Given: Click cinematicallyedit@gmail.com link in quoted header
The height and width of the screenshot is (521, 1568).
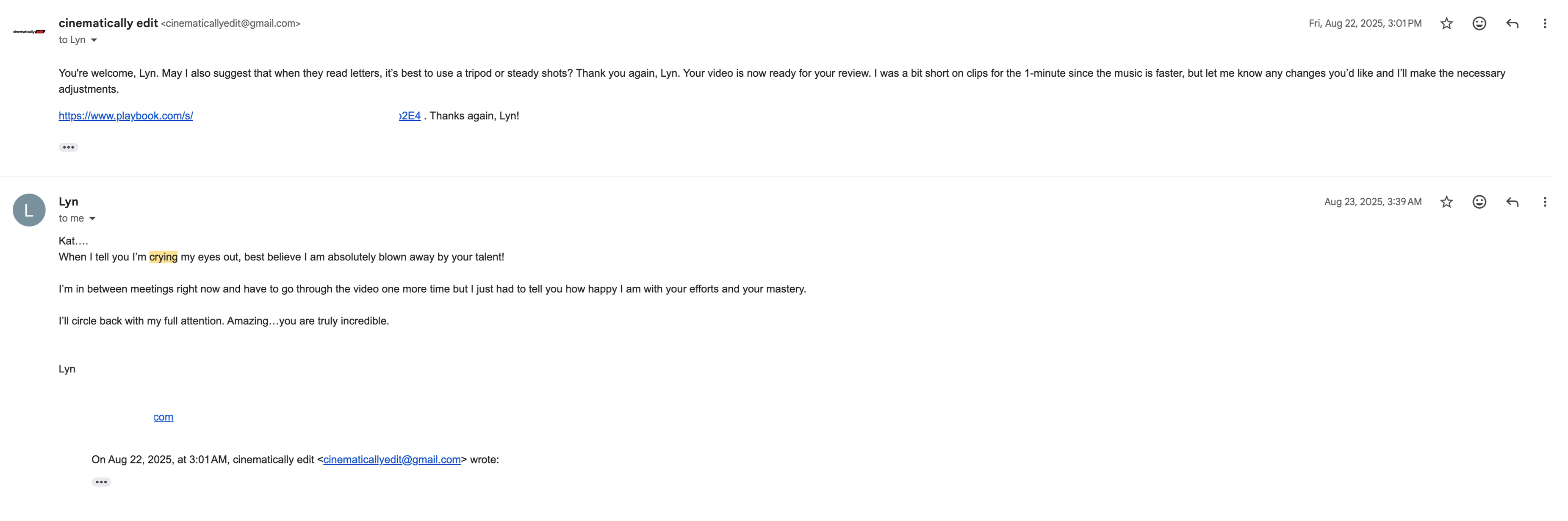Looking at the screenshot, I should pos(391,460).
